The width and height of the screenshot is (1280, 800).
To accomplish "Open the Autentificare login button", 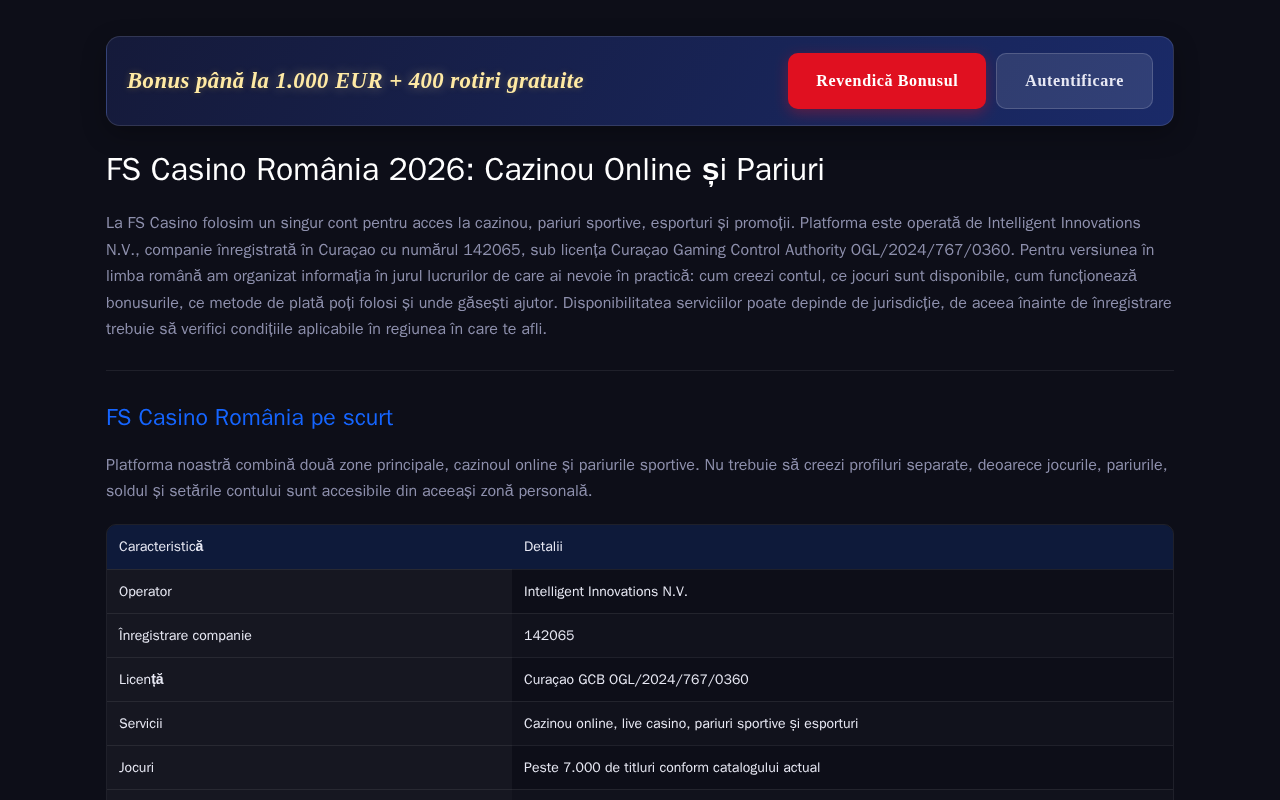I will (1074, 81).
